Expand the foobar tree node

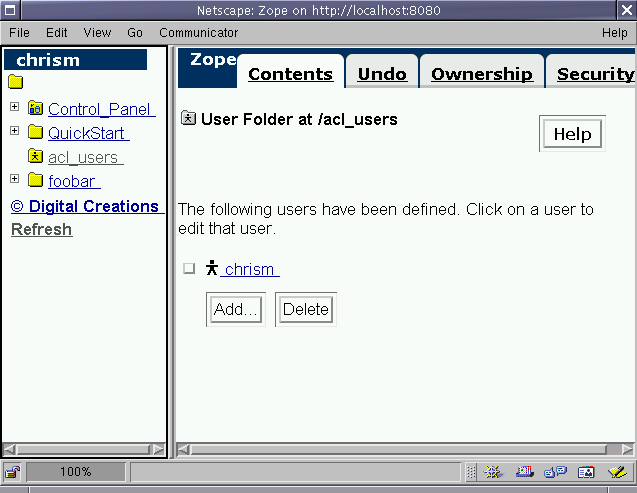(15, 179)
